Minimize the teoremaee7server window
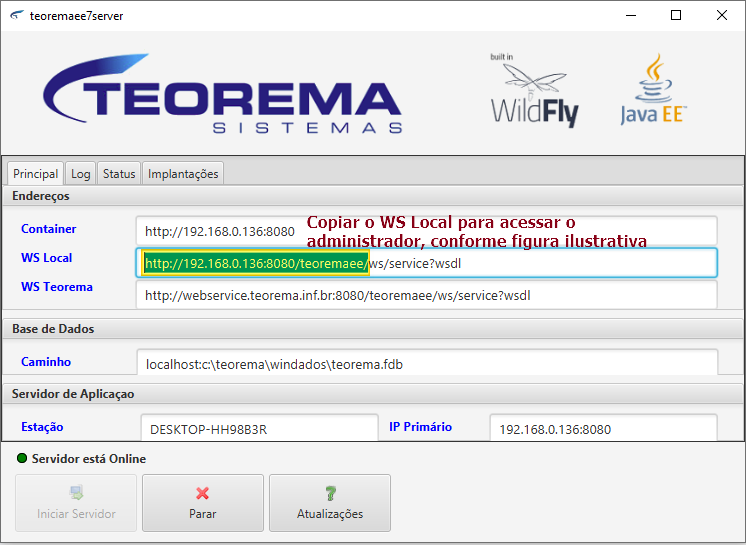 pos(631,15)
